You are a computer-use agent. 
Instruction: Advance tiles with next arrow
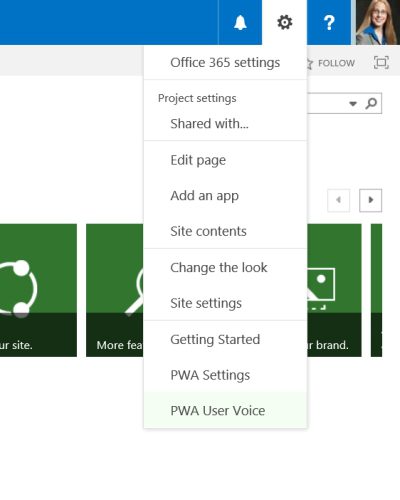pyautogui.click(x=370, y=200)
